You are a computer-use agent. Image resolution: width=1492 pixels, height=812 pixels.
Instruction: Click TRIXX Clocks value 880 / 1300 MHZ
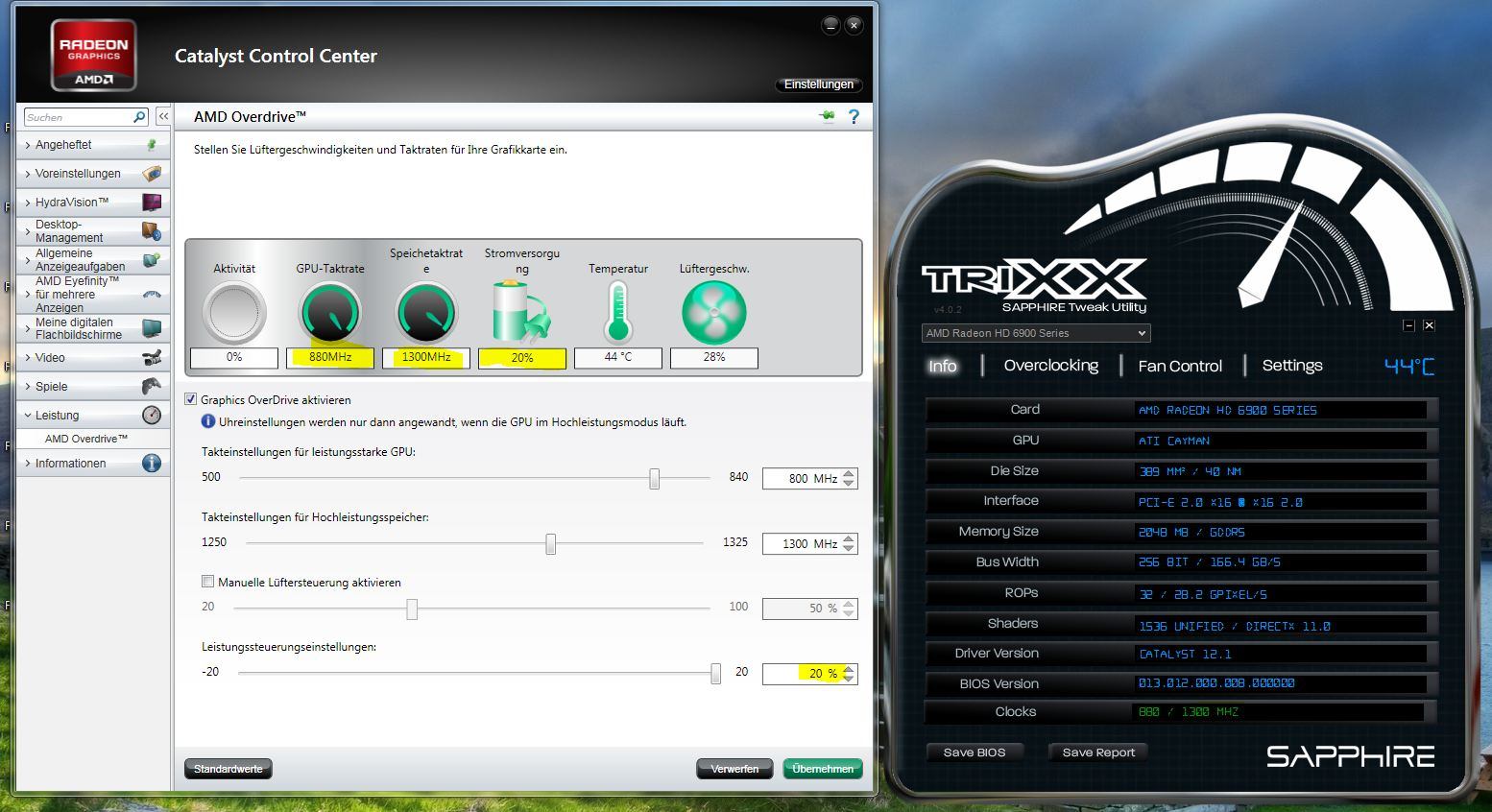1189,712
